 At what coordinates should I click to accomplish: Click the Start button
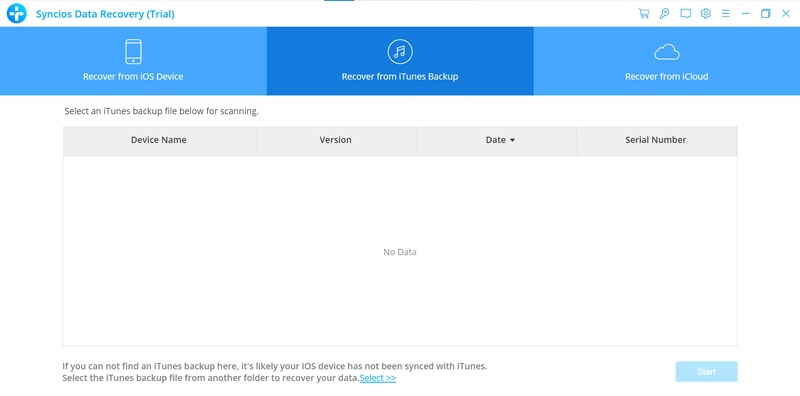pyautogui.click(x=707, y=372)
